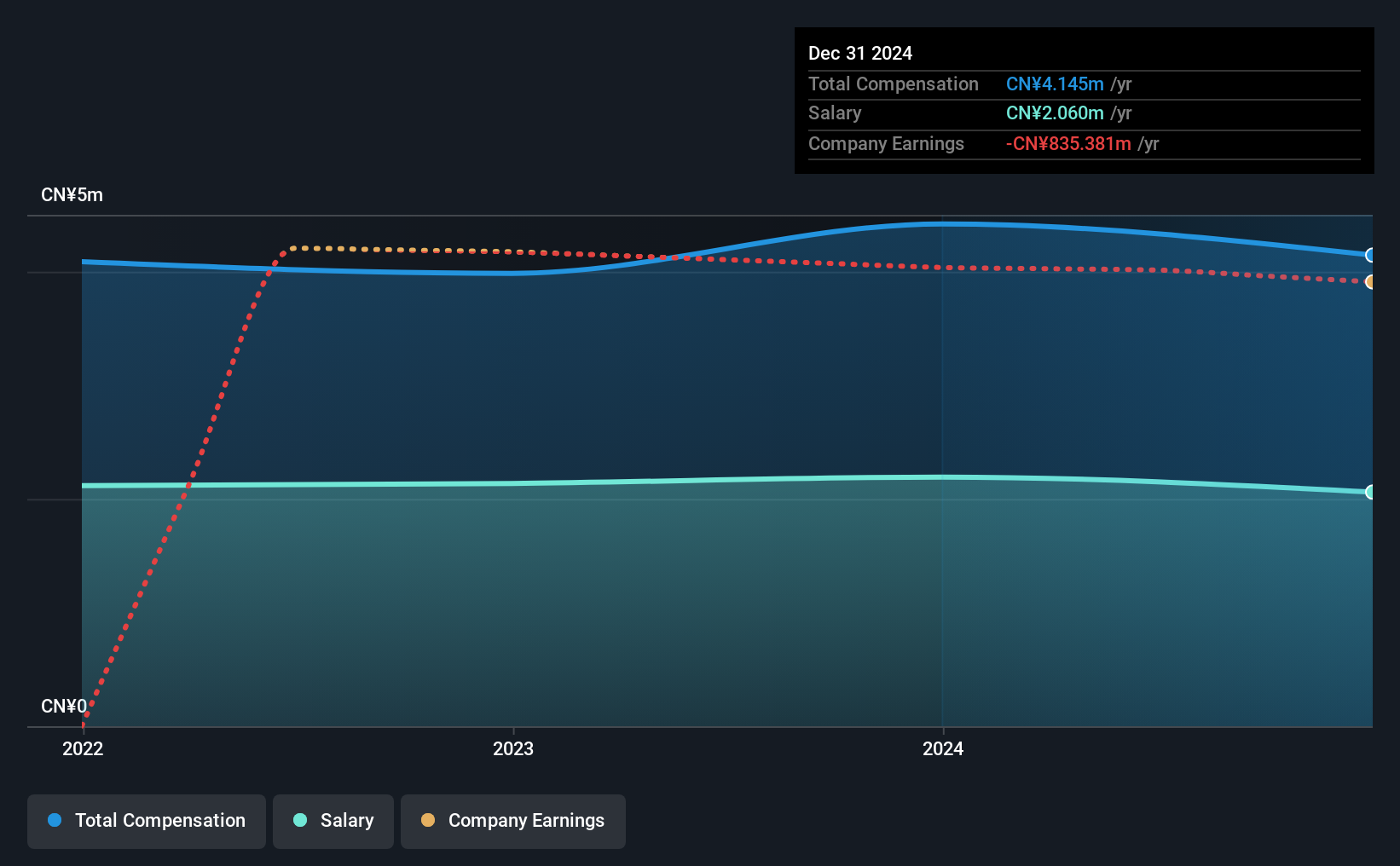Screen dimensions: 1400x866
Task: Click the blue Total Compensation legend dot
Action: point(55,820)
